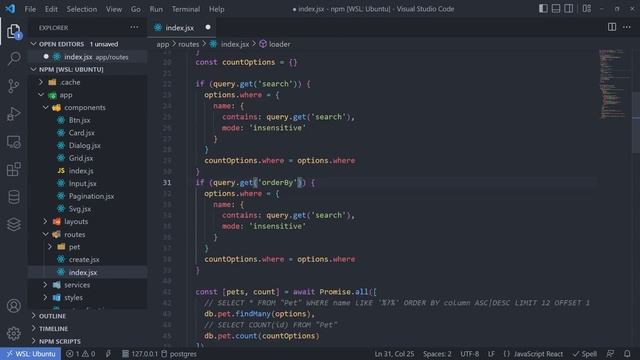Expand the pet folder
This screenshot has height=360, width=640.
[x=88, y=247]
